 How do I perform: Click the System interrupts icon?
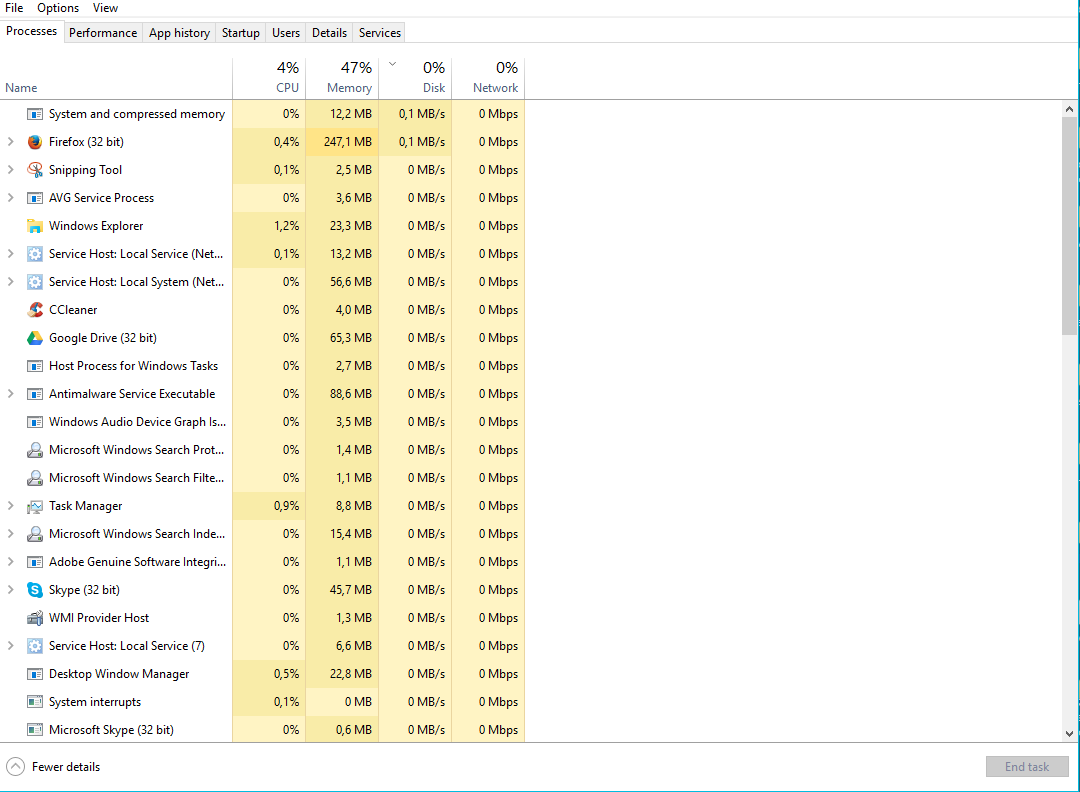pos(34,702)
